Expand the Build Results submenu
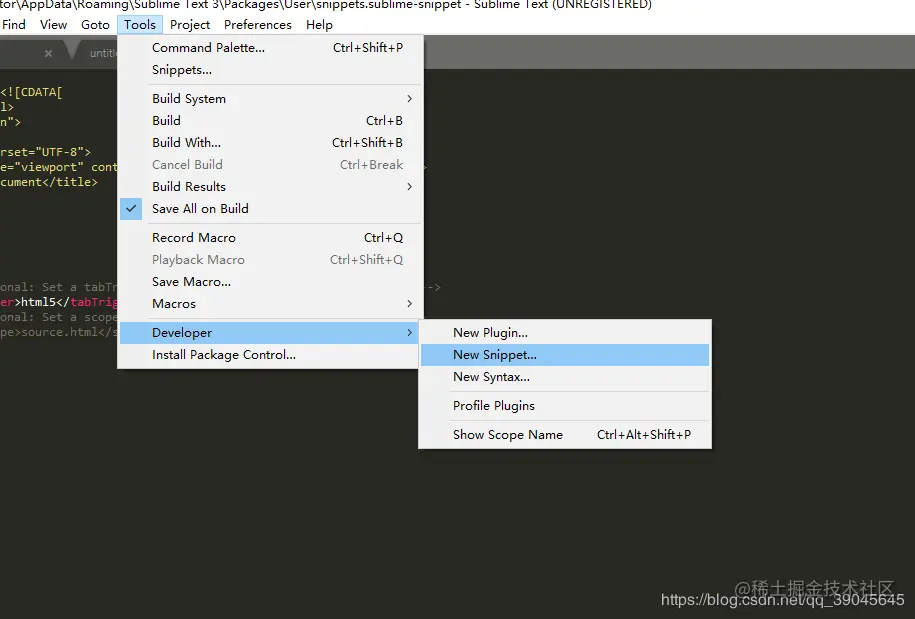This screenshot has width=915, height=619. (270, 187)
